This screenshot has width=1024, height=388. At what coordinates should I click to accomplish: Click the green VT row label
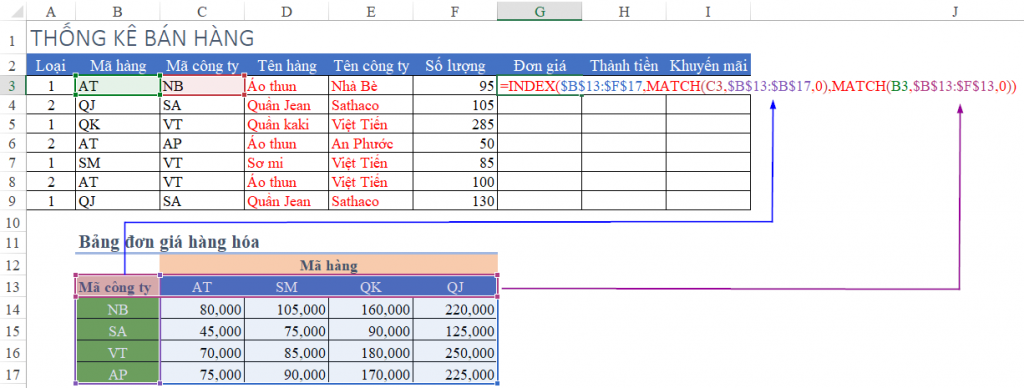[x=118, y=353]
